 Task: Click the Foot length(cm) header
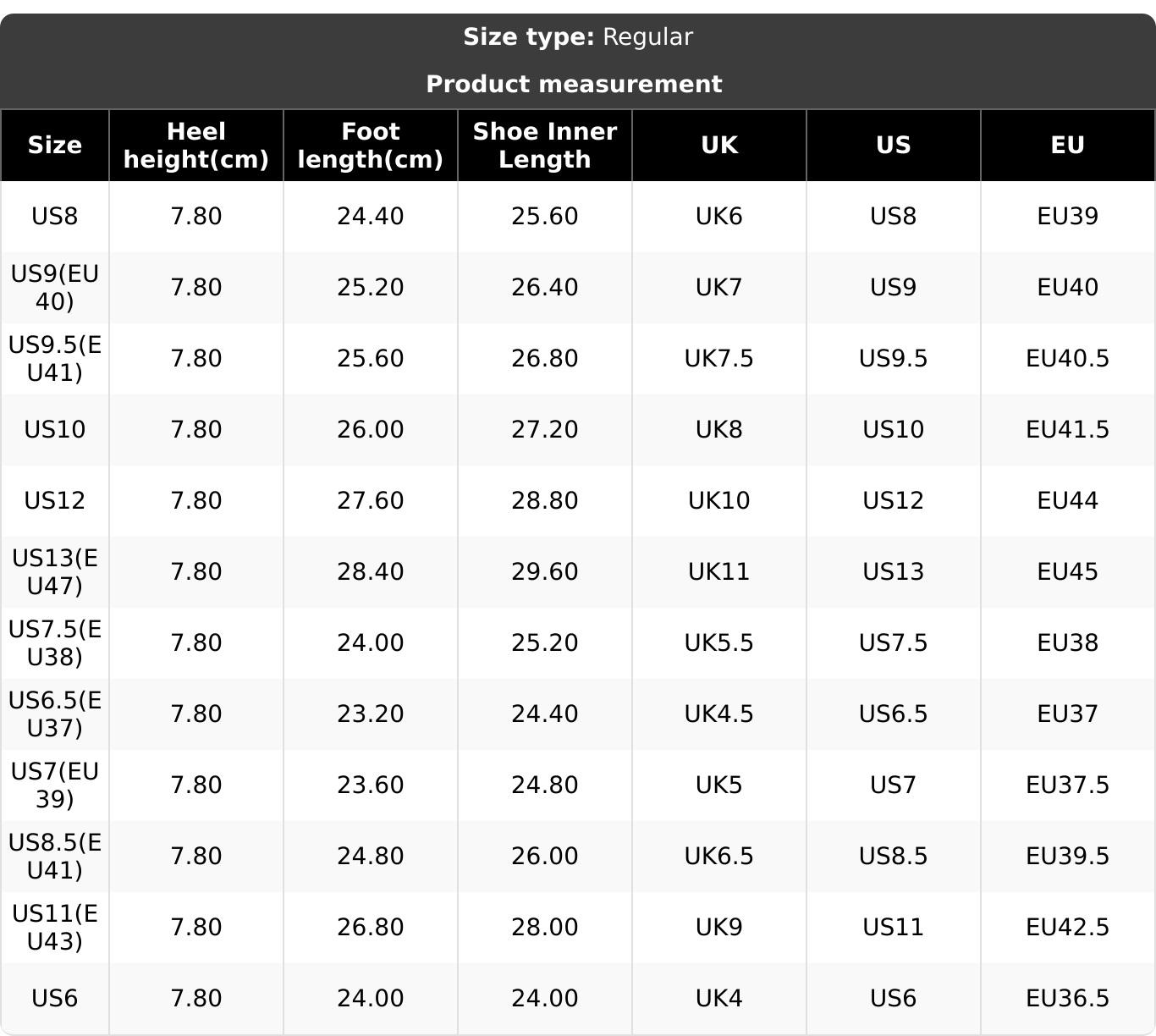(x=371, y=145)
